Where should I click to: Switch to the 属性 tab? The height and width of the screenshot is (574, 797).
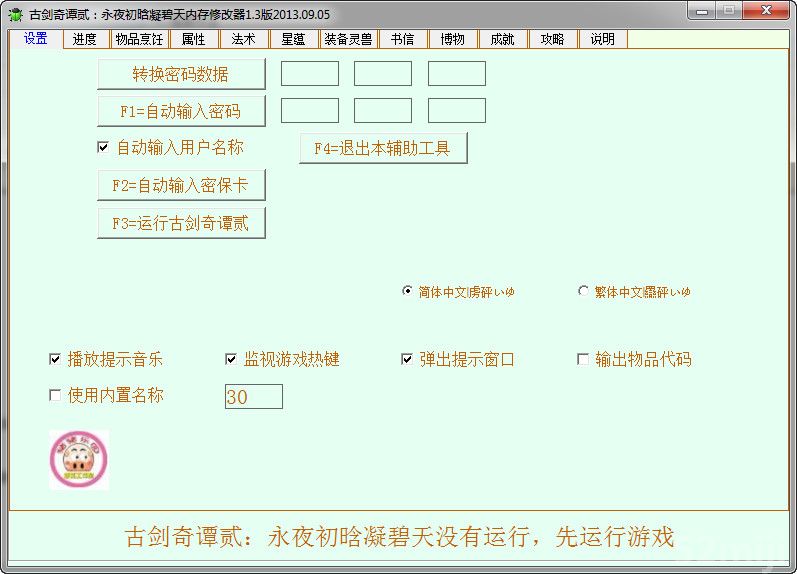(194, 39)
